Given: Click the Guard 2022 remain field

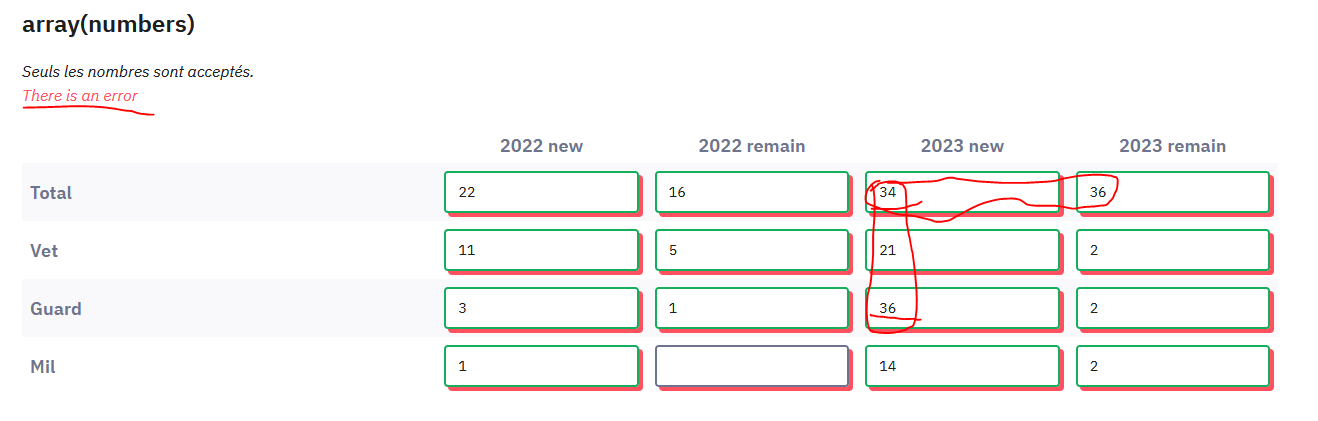Looking at the screenshot, I should (752, 308).
